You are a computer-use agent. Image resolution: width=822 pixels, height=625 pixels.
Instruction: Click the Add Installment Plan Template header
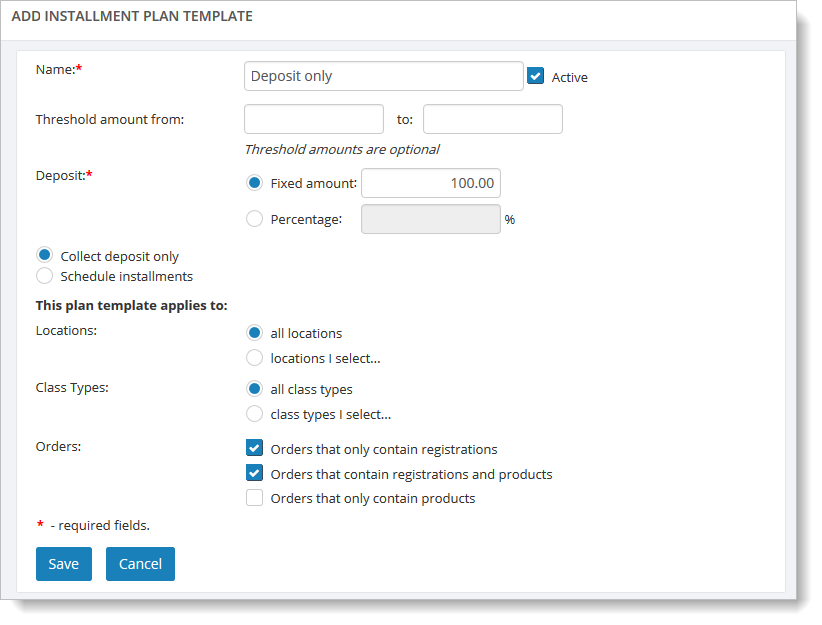point(132,16)
